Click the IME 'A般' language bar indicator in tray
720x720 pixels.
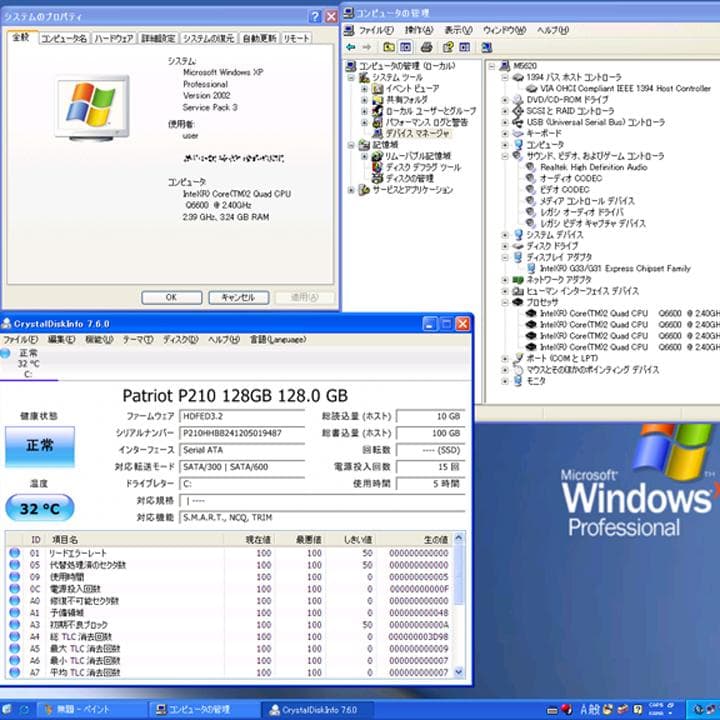pos(589,709)
